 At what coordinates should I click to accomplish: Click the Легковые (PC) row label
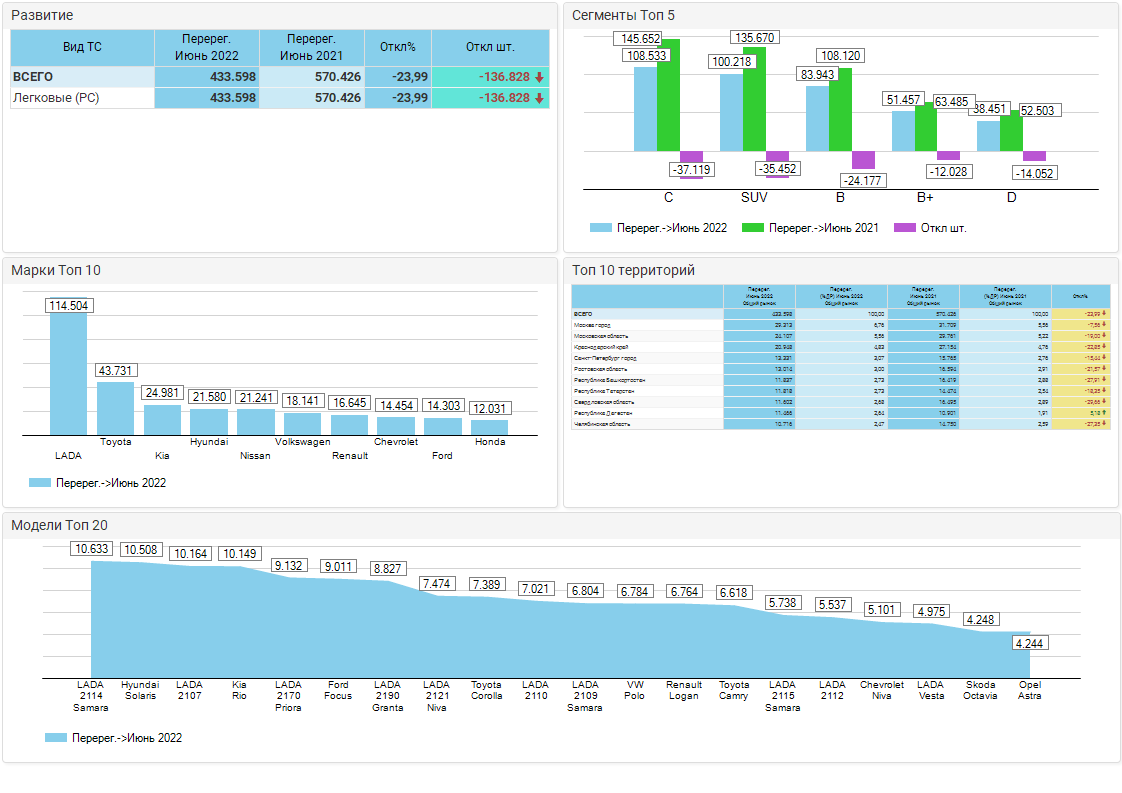click(55, 98)
